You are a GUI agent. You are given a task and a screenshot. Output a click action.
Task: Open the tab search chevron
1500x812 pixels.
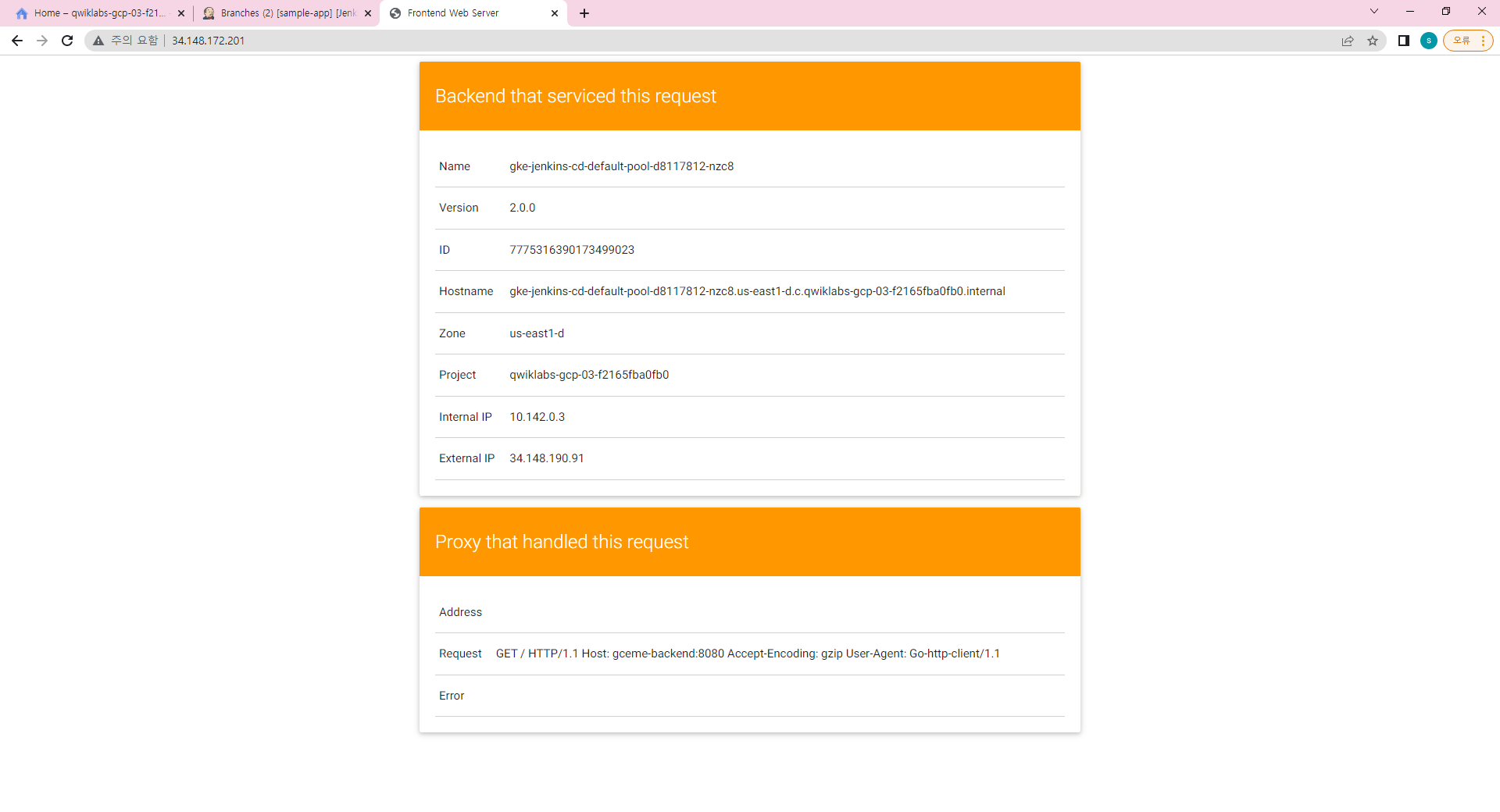coord(1374,11)
